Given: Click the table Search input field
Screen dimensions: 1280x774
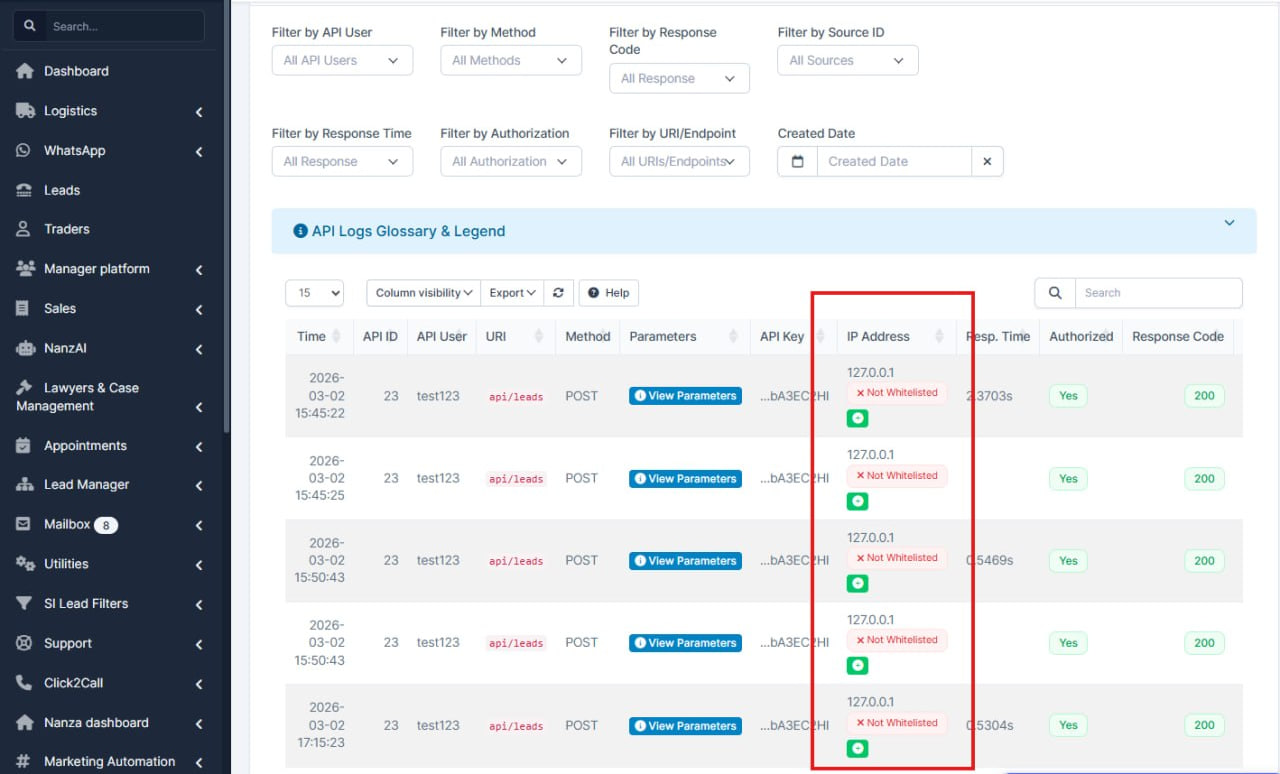Looking at the screenshot, I should 1158,293.
